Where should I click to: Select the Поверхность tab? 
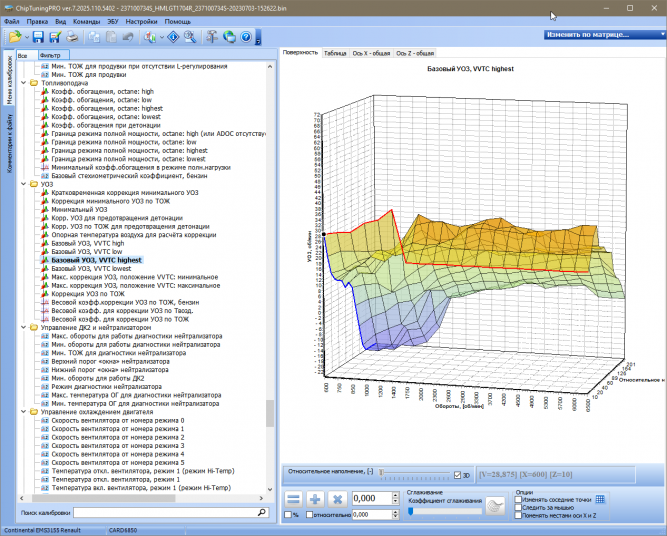(x=300, y=52)
